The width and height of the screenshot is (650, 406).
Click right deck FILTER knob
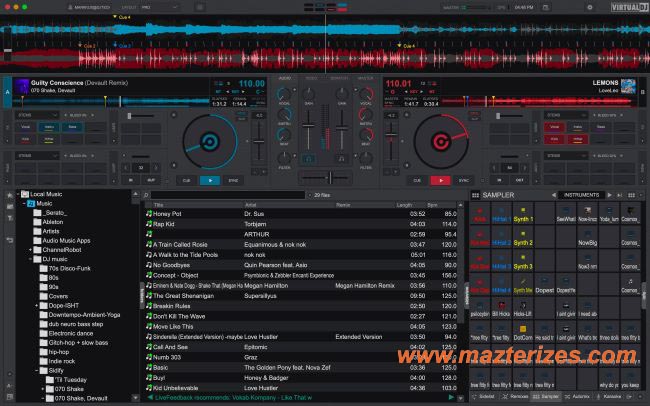click(366, 158)
